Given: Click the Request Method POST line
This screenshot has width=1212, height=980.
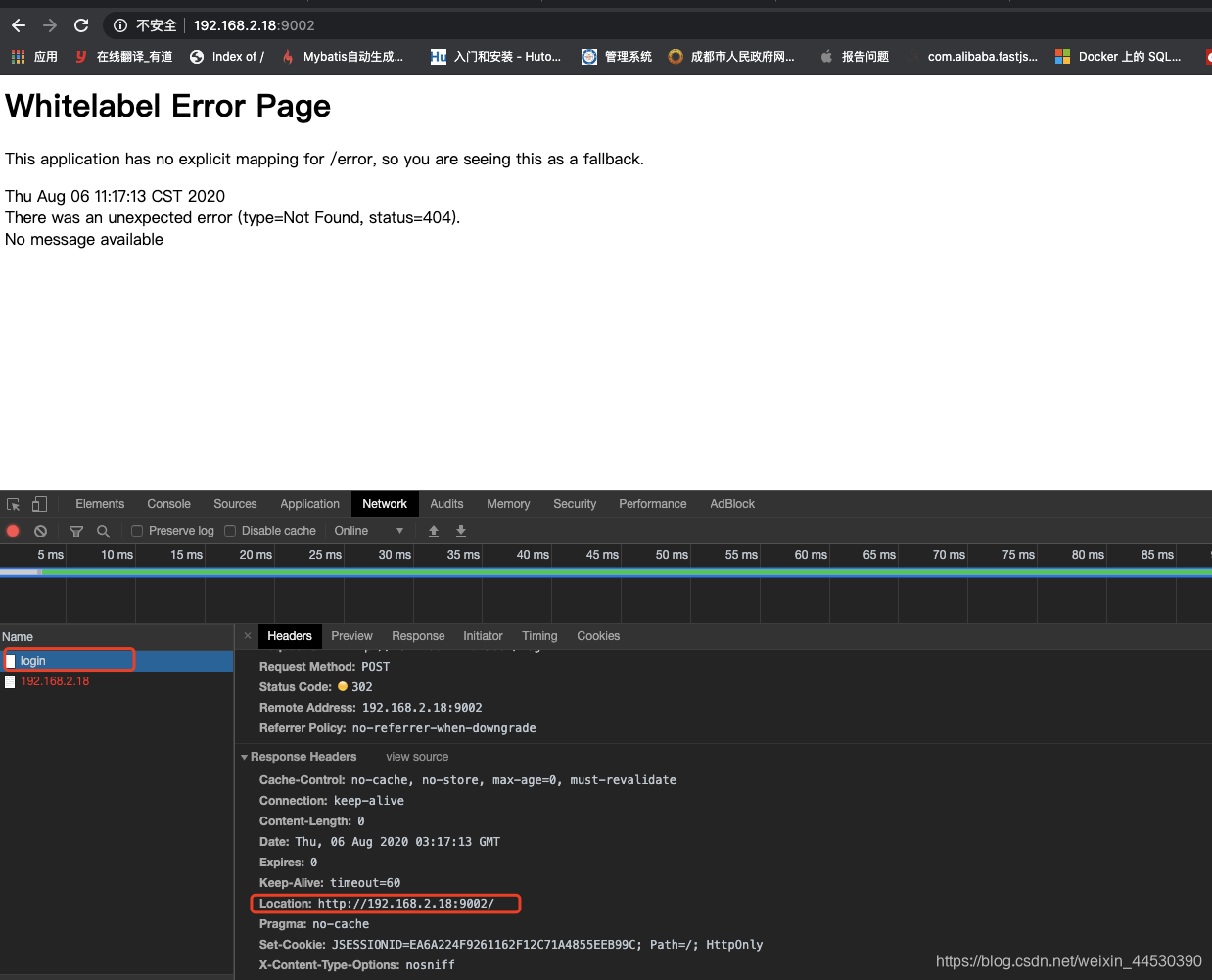Looking at the screenshot, I should coord(324,667).
